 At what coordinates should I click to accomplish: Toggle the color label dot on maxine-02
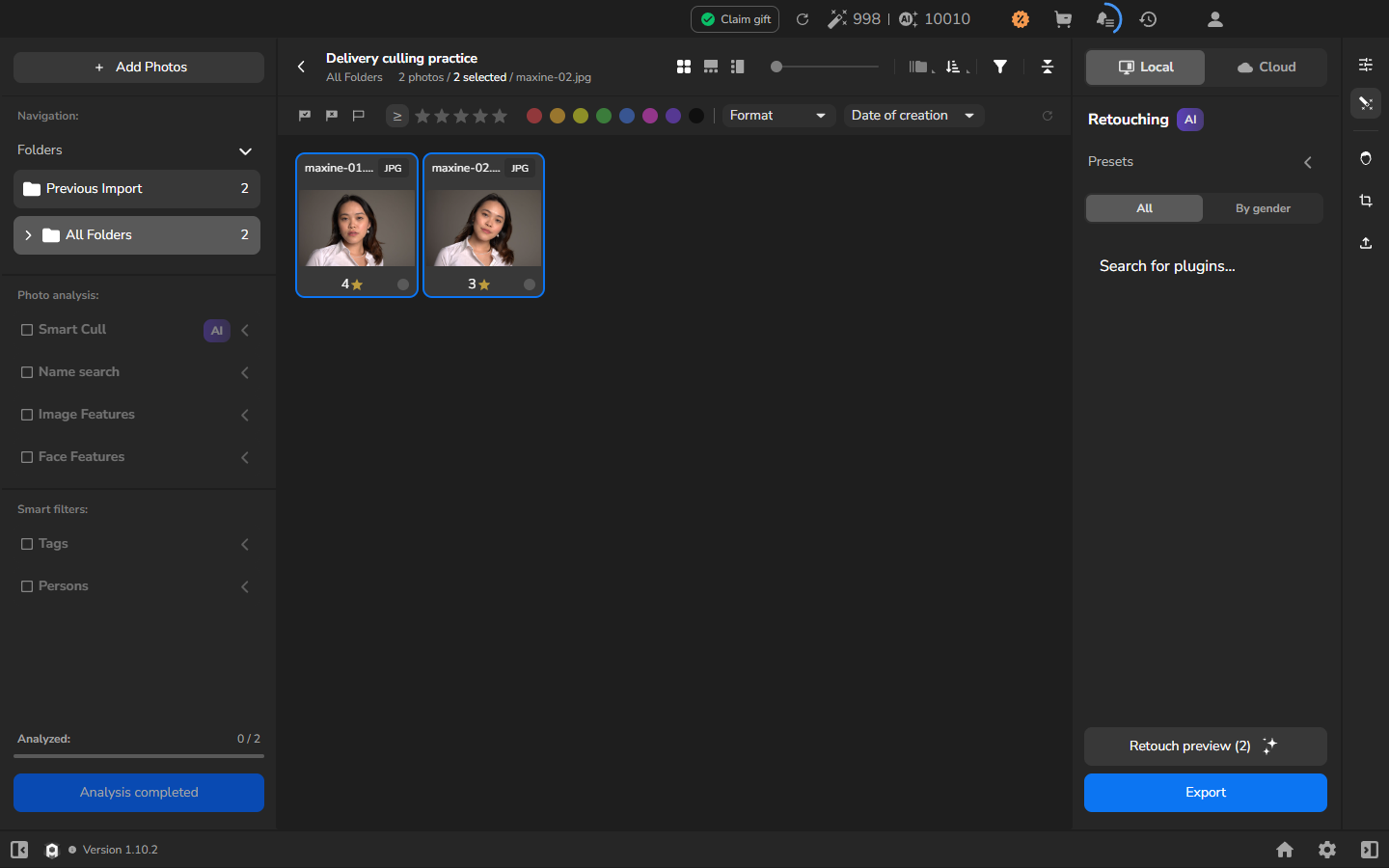tap(530, 285)
